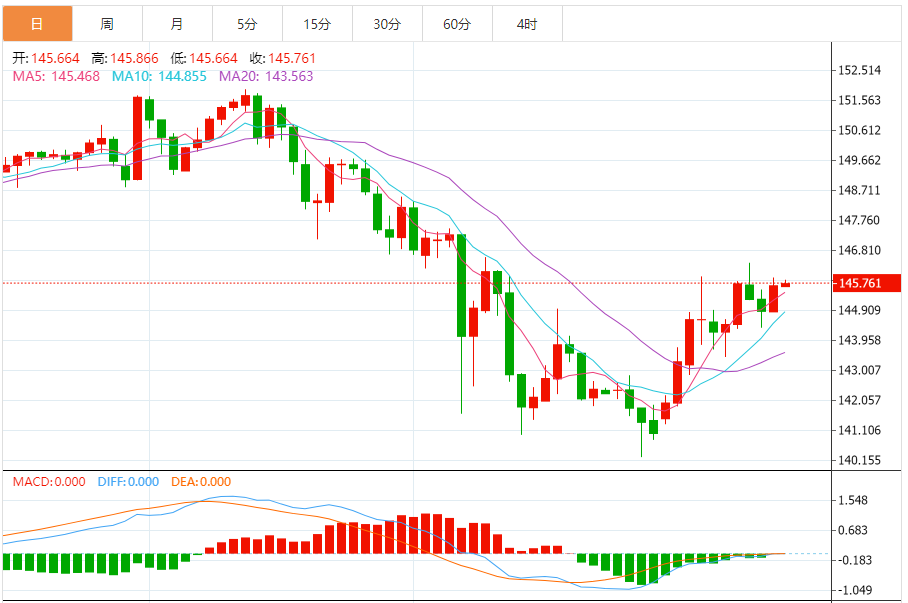908x603 pixels.
Task: Click the DIFF: 0.000 label
Action: click(128, 482)
